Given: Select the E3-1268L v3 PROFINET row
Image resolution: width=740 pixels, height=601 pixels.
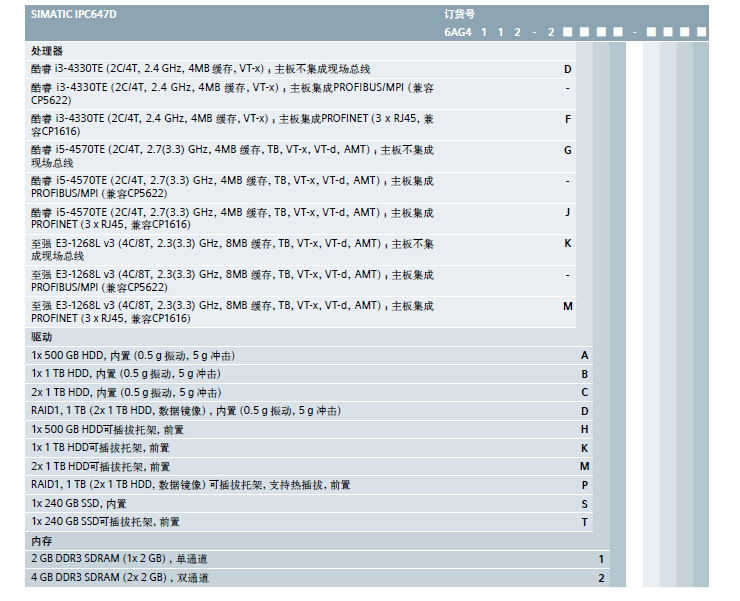Looking at the screenshot, I should click(232, 312).
